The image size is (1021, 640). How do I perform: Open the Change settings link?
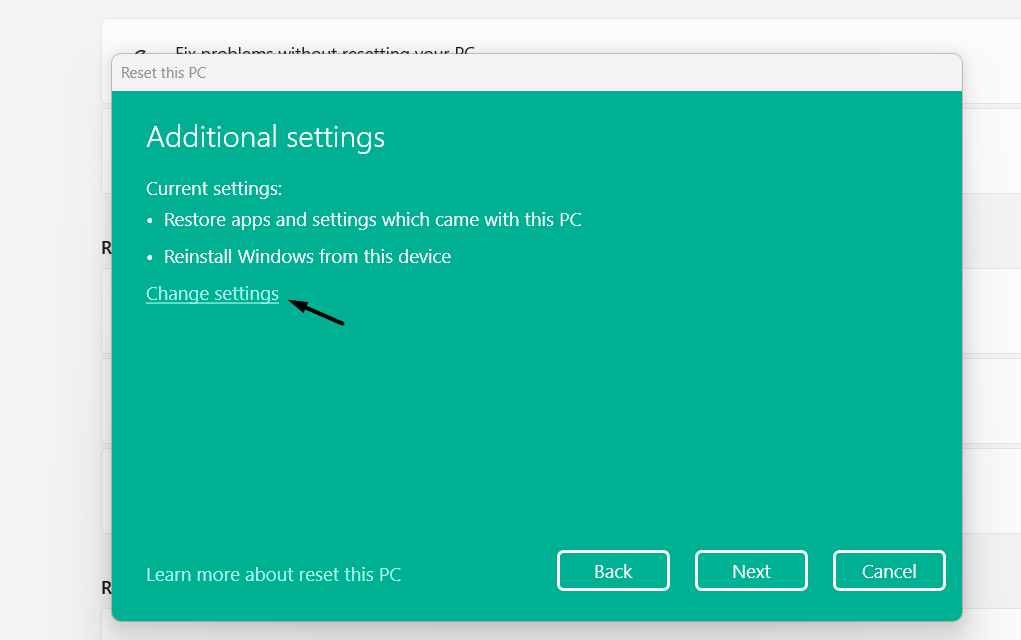(x=212, y=294)
